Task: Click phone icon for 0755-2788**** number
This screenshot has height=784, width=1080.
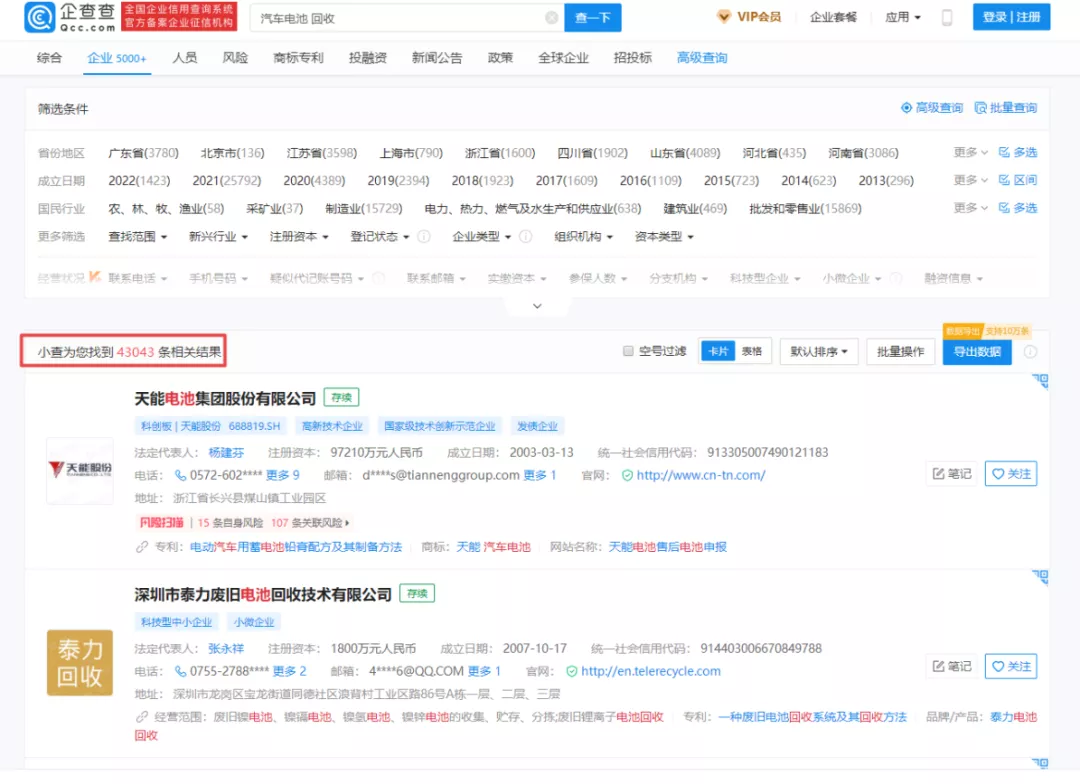Action: coord(180,671)
